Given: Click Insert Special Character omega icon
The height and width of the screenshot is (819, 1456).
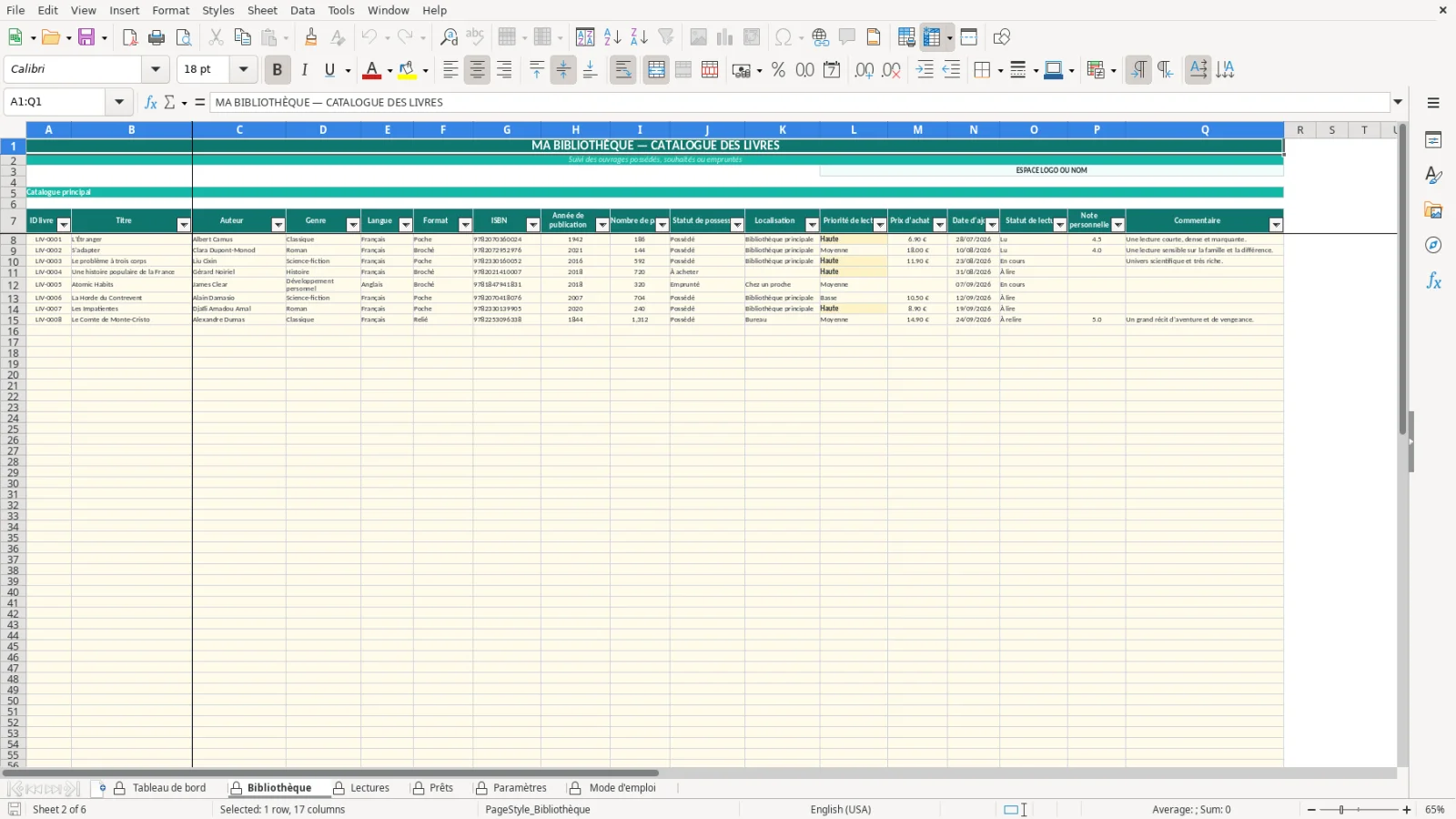Looking at the screenshot, I should click(782, 37).
